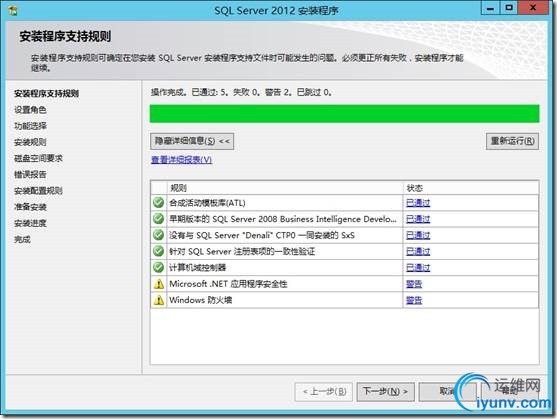The width and height of the screenshot is (557, 419).
Task: Open 已通过 link for Denali CTP0 SxS row
Action: pyautogui.click(x=418, y=235)
